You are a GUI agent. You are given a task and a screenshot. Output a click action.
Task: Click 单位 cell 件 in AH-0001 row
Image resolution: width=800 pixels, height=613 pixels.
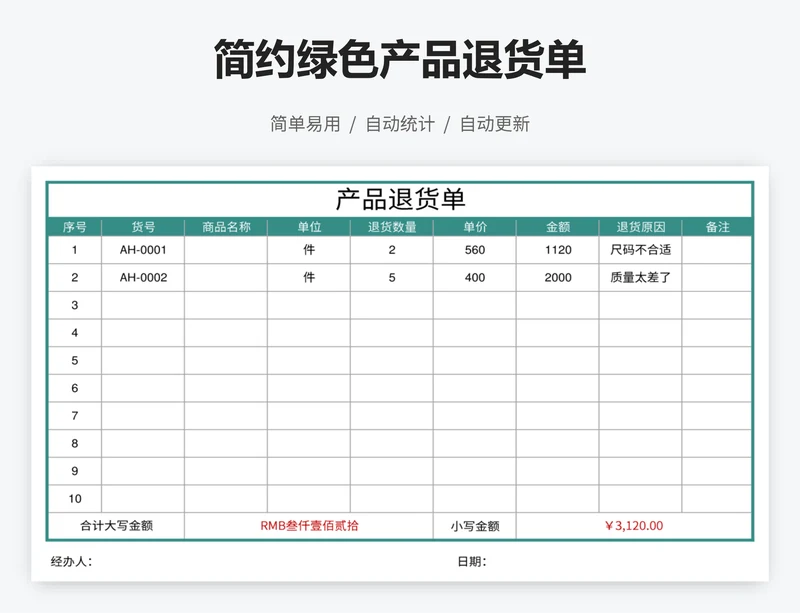309,250
